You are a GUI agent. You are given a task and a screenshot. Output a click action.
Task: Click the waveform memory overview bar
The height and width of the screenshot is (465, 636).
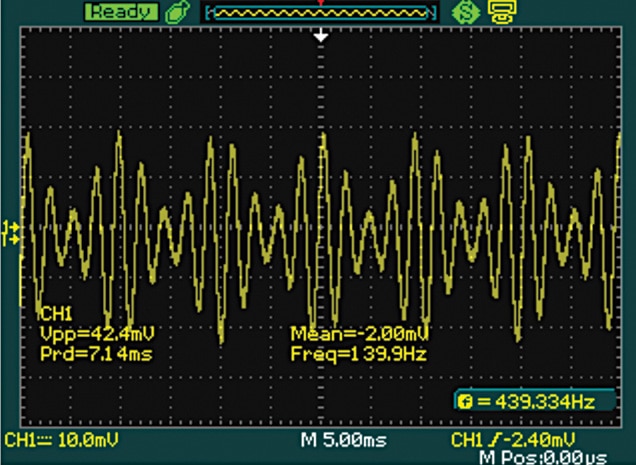point(320,13)
